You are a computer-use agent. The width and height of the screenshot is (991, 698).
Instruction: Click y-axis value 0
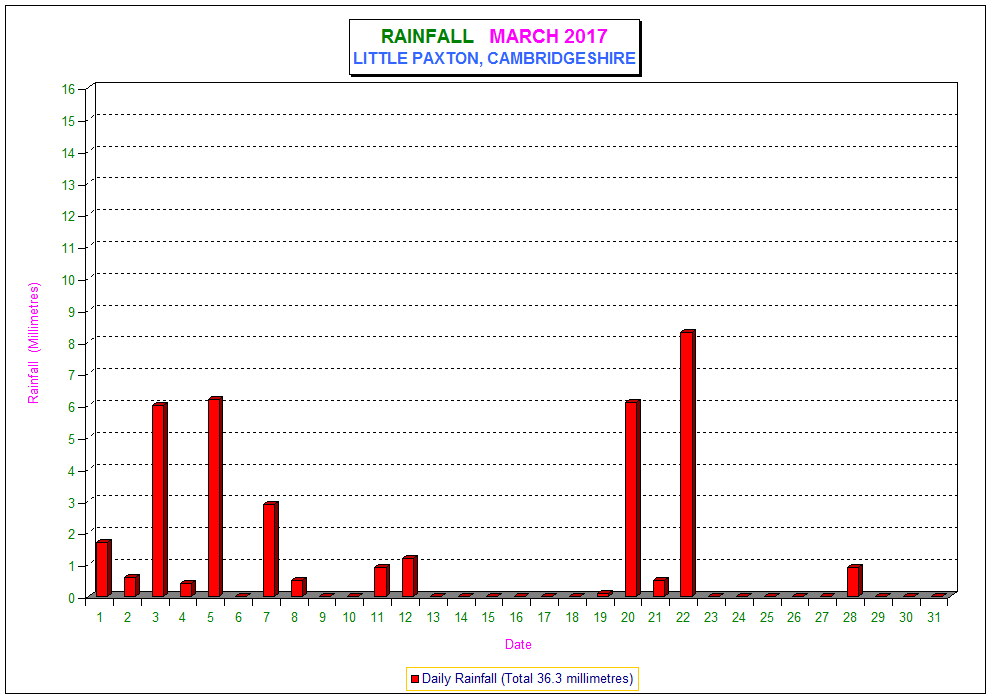[x=71, y=597]
